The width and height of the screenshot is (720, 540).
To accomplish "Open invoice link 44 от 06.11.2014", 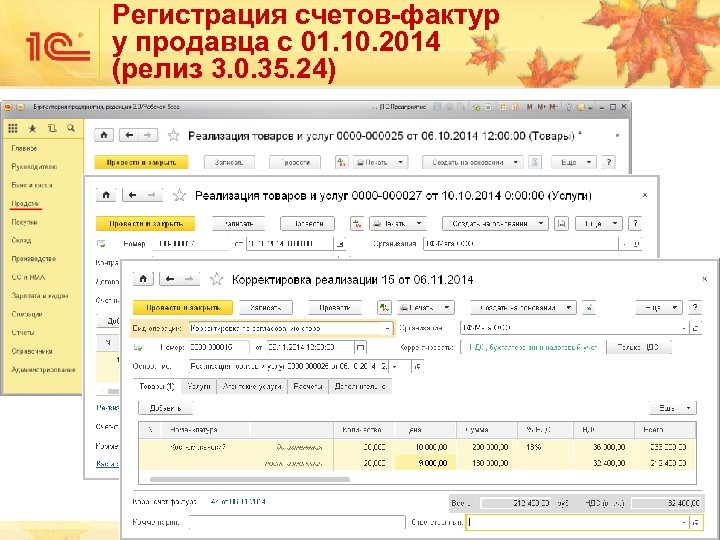I will click(238, 502).
